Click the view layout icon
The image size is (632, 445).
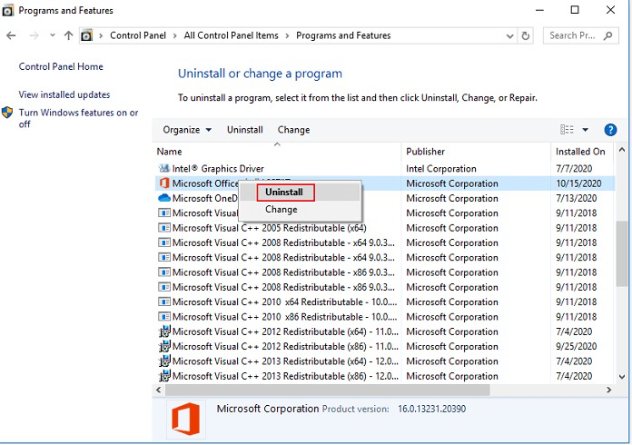567,129
